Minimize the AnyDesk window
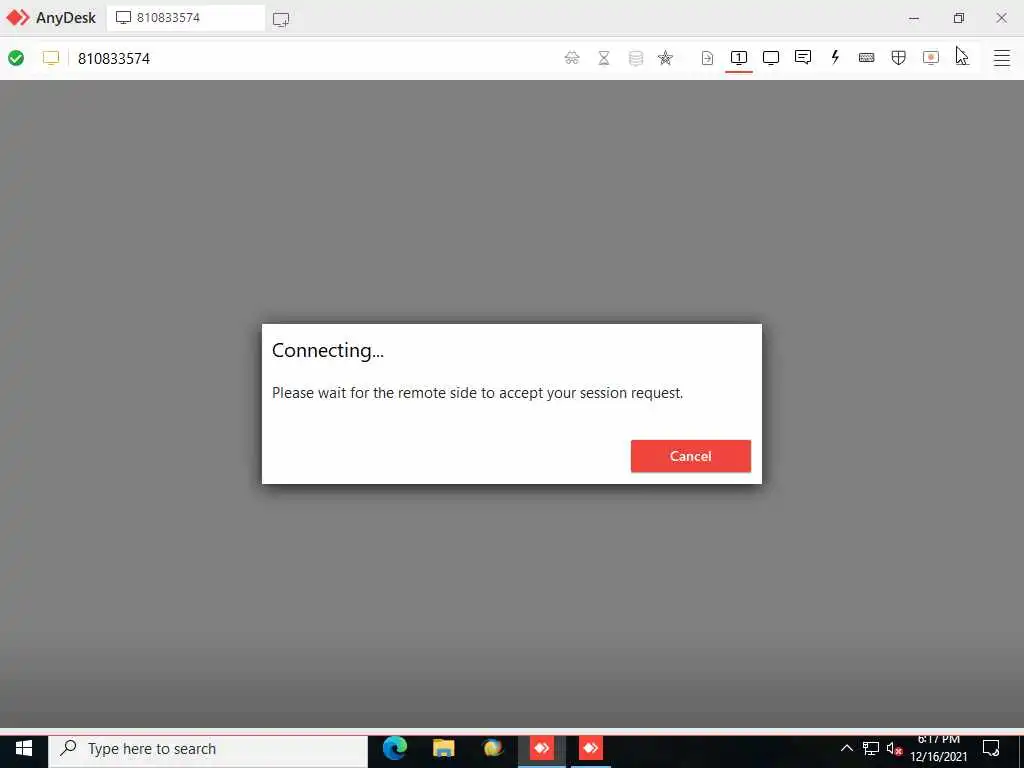This screenshot has height=768, width=1024. click(x=914, y=18)
